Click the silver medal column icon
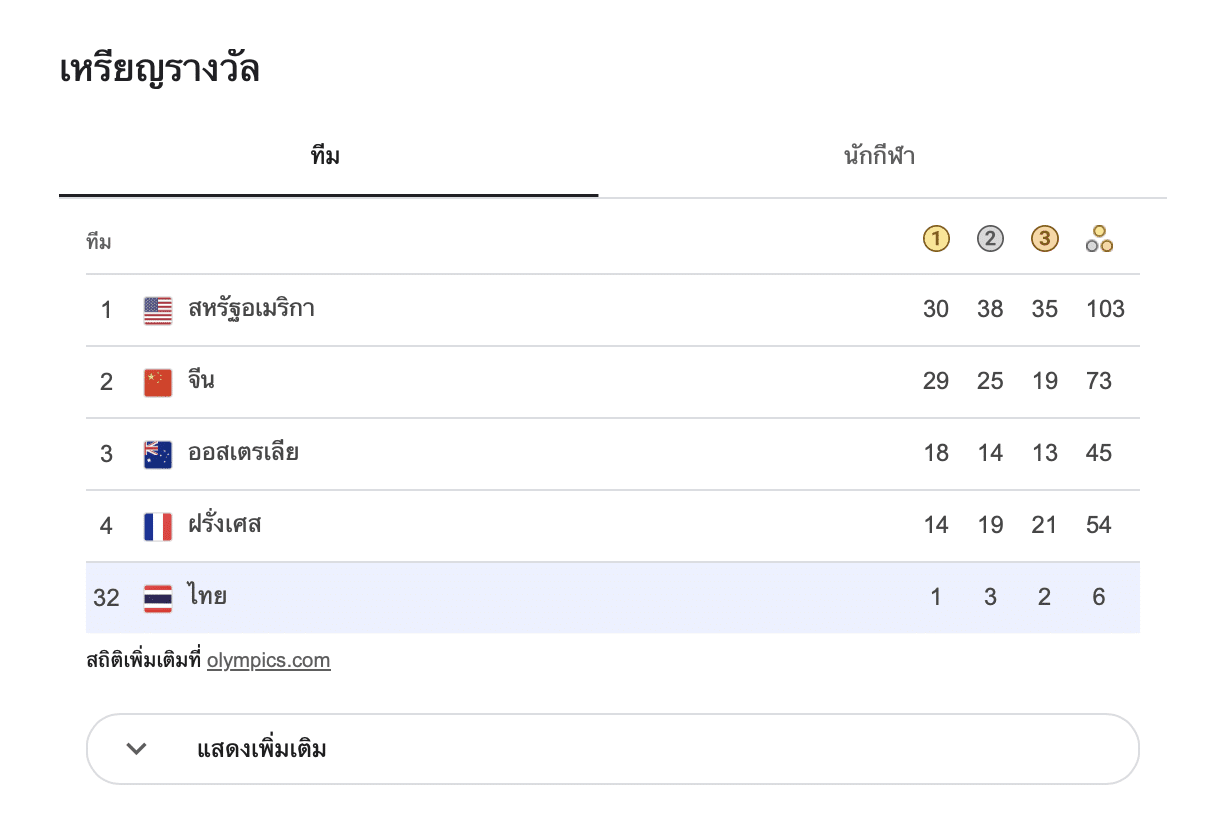Viewport: 1228px width, 830px height. pyautogui.click(x=990, y=239)
